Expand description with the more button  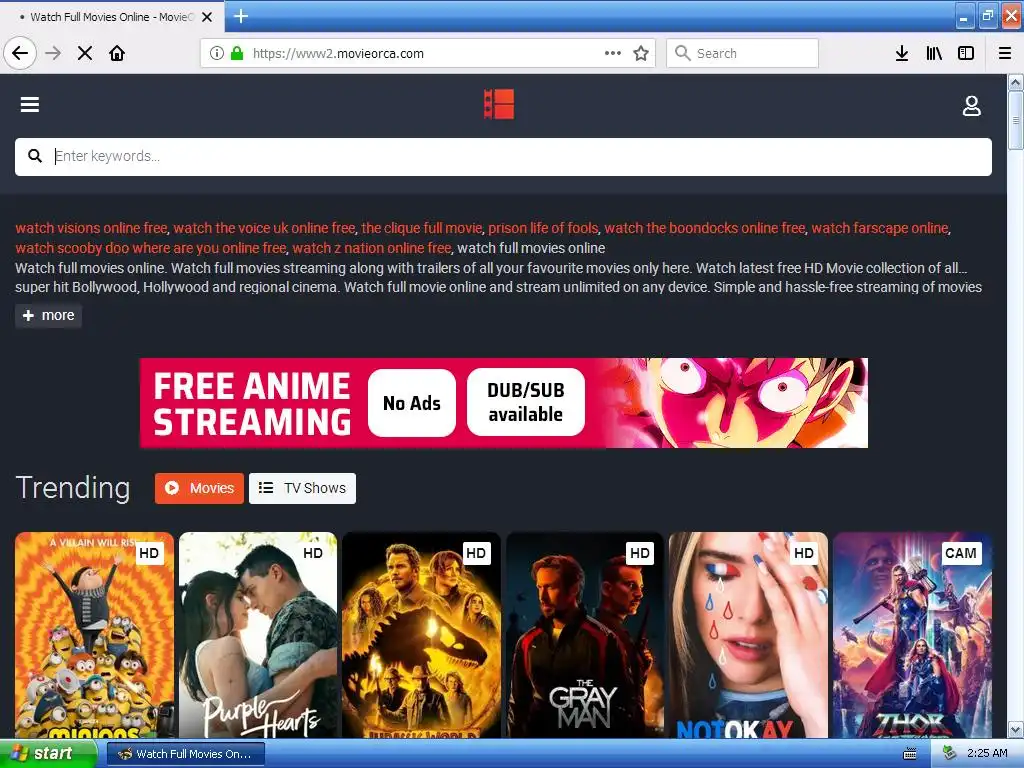click(x=48, y=315)
